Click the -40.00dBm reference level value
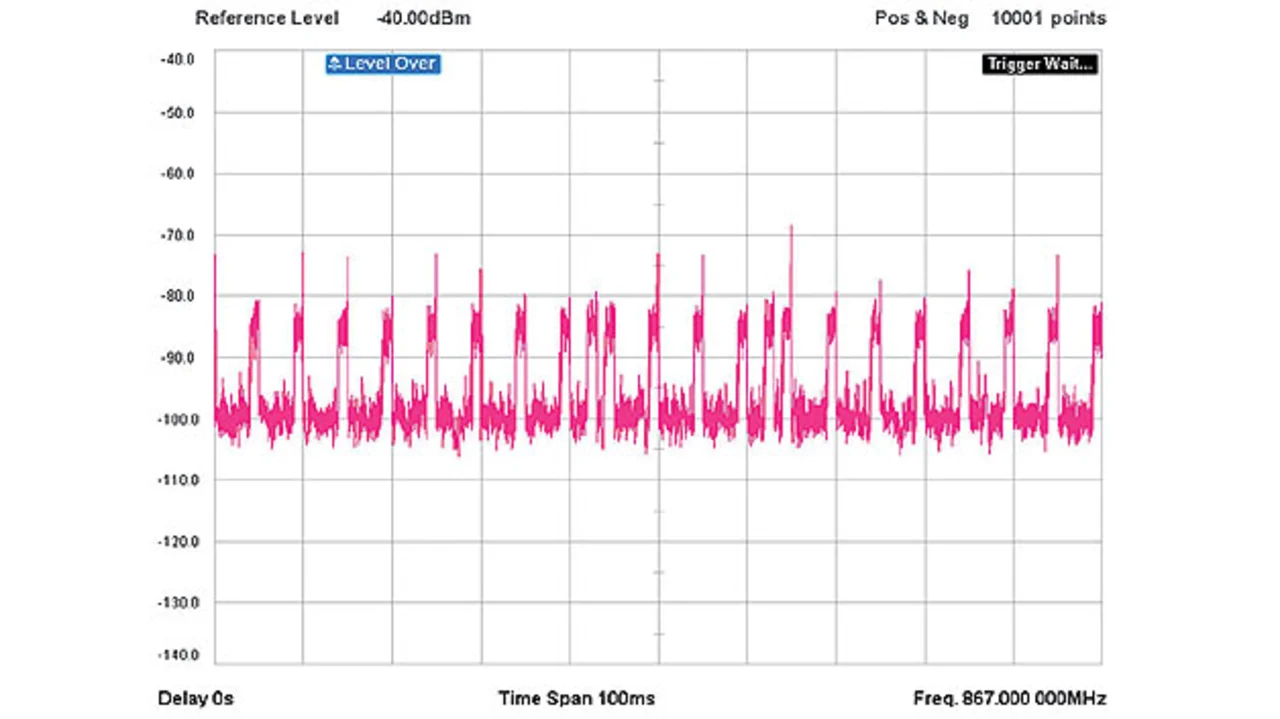The width and height of the screenshot is (1280, 719). 424,18
